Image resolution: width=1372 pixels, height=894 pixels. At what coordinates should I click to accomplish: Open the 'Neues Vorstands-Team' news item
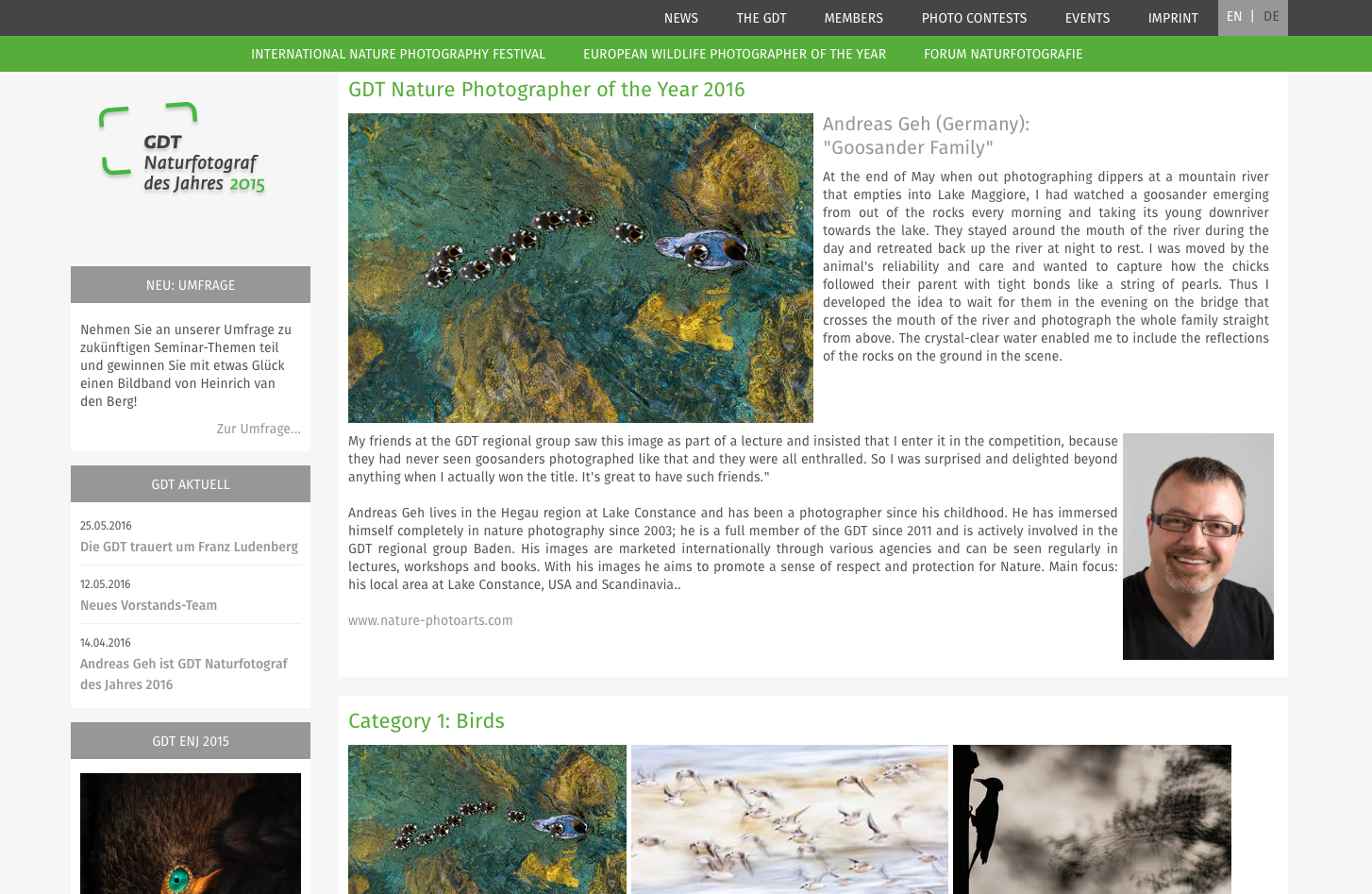[148, 605]
